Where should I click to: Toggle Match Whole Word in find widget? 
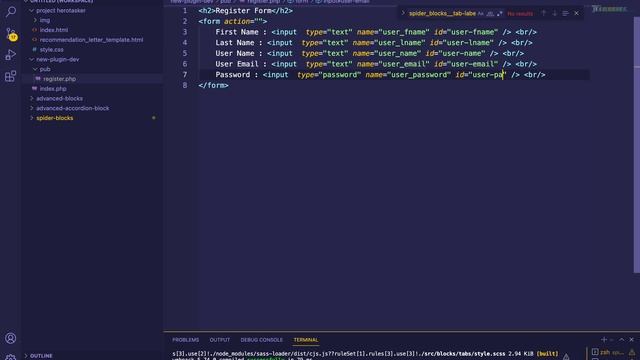490,13
